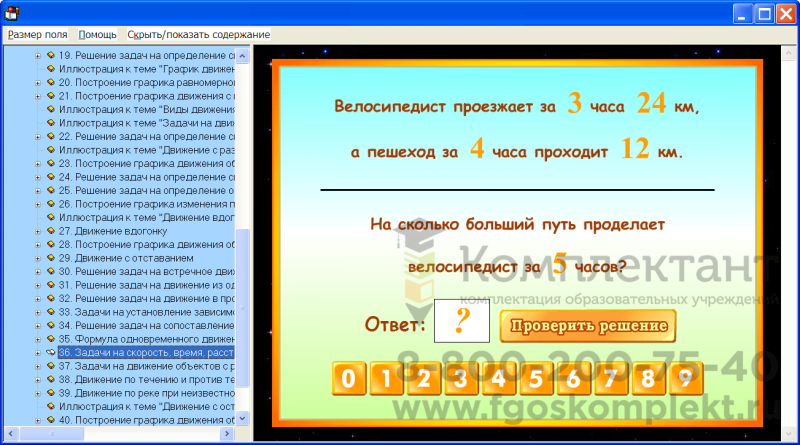Expand tree item 21. Построение графика движения
Screen dimensions: 800x445
coord(38,96)
